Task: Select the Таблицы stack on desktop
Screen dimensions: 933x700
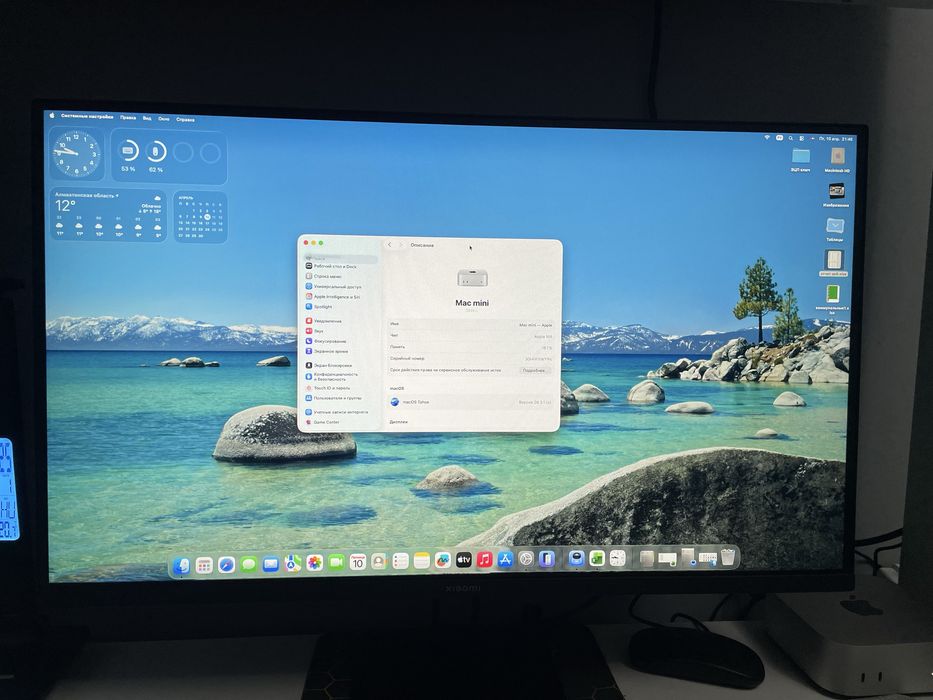Action: click(835, 229)
